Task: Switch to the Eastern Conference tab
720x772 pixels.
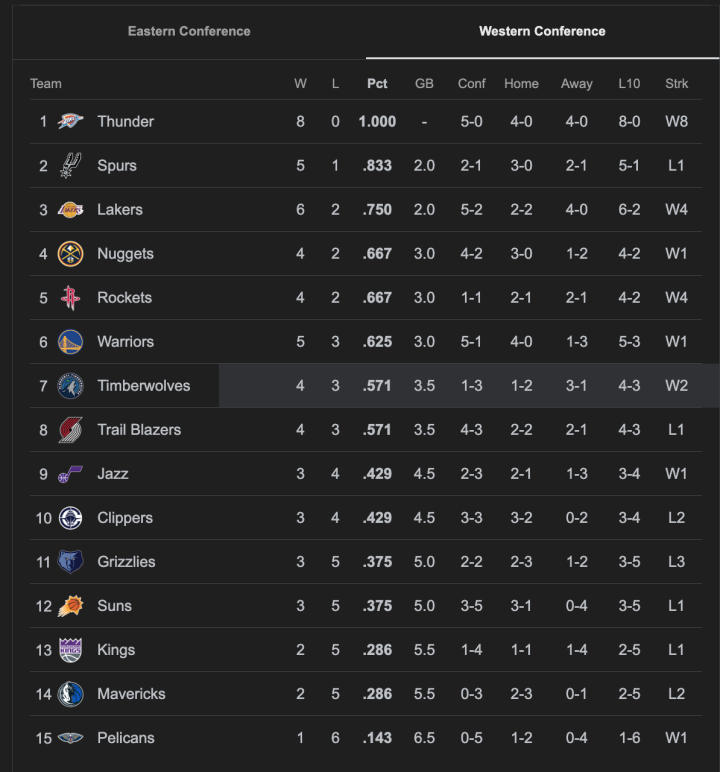Action: click(x=189, y=31)
